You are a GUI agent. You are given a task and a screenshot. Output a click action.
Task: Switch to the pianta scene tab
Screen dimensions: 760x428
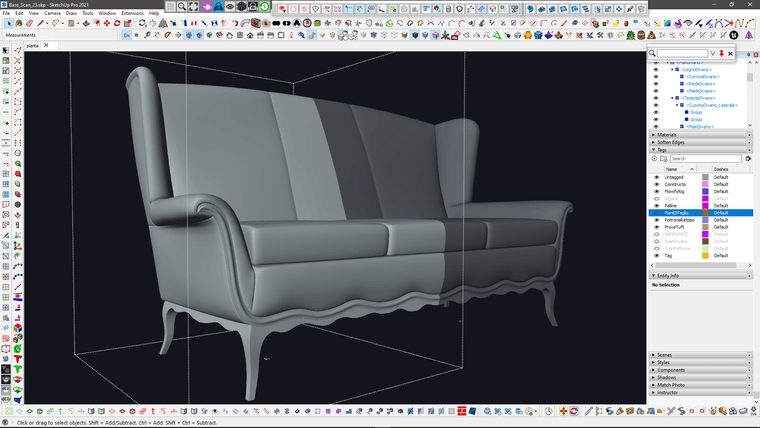click(32, 45)
